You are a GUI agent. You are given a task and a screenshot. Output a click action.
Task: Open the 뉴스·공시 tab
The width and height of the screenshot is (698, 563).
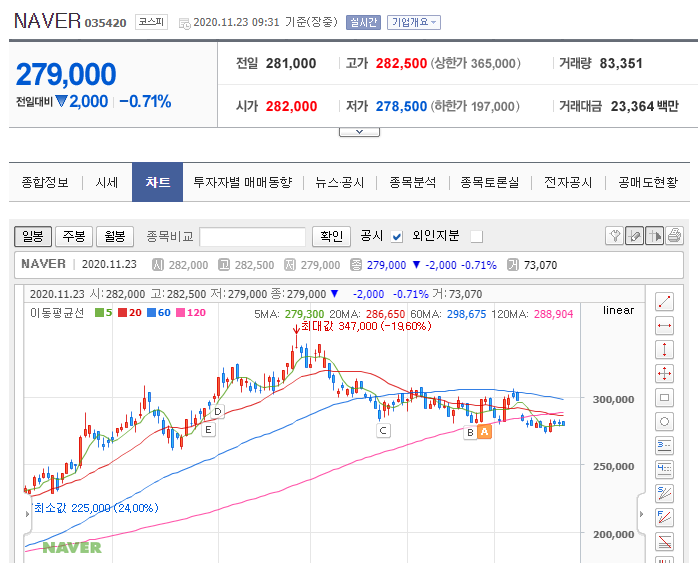[x=340, y=182]
